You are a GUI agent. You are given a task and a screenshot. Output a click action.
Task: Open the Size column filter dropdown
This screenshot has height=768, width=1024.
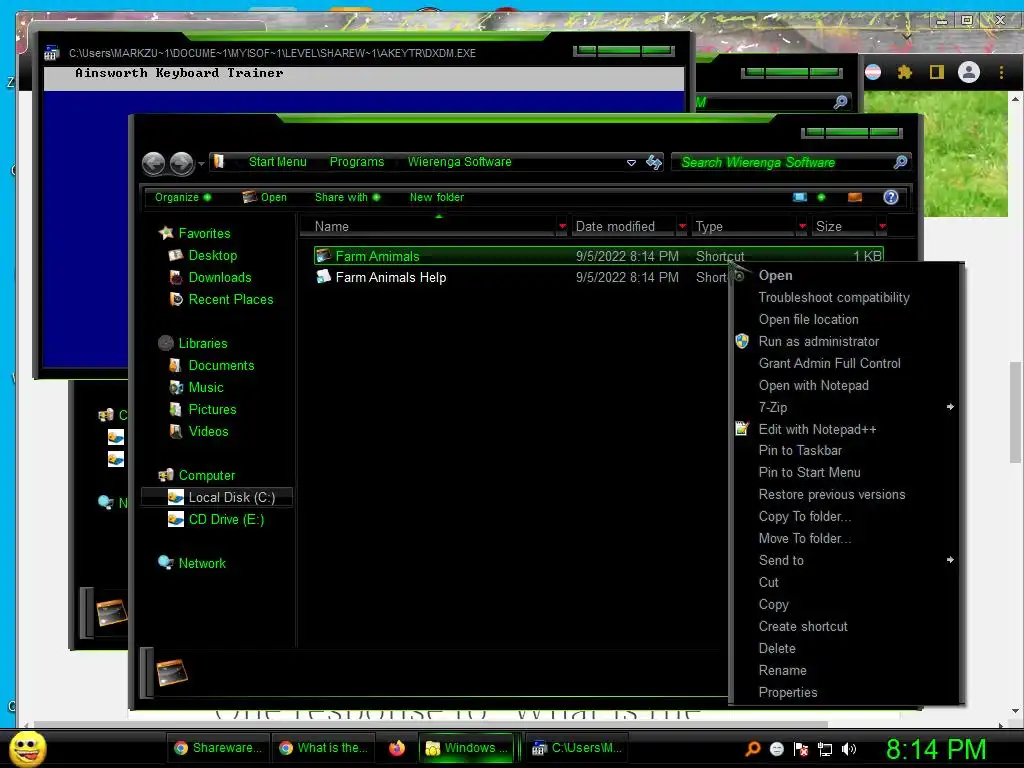coord(882,226)
